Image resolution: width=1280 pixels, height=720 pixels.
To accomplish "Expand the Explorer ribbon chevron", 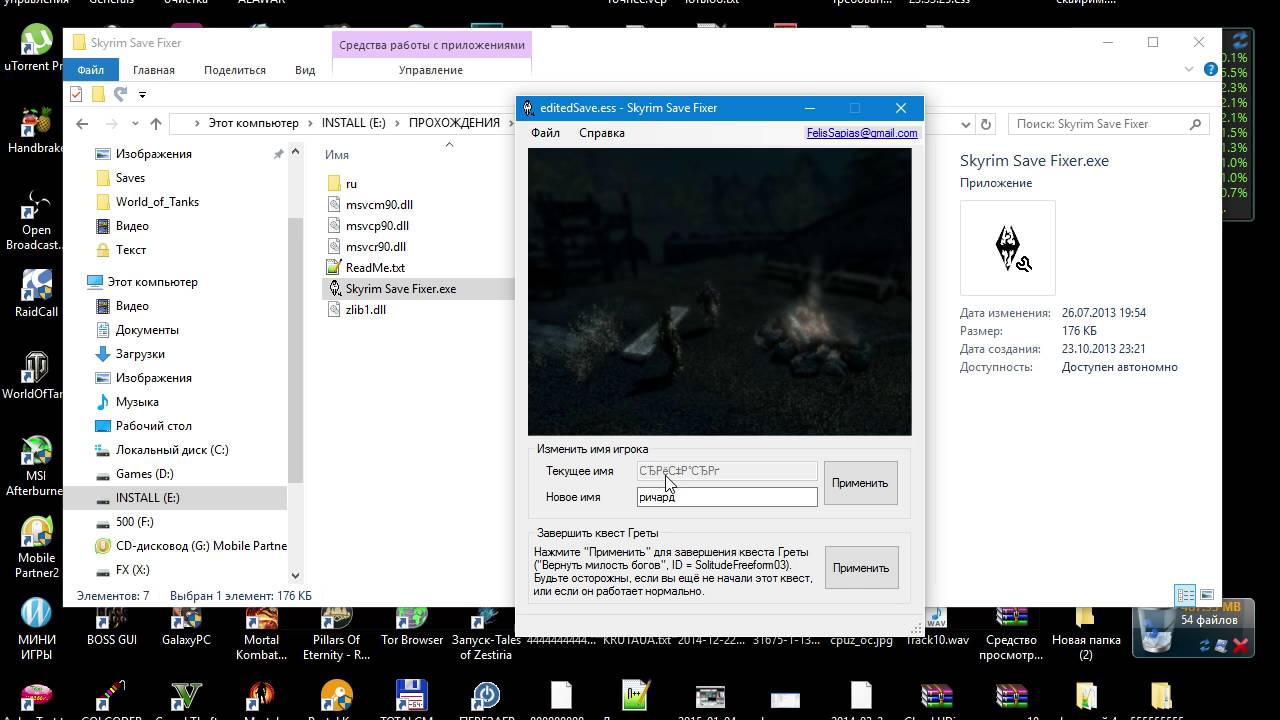I will 1189,70.
